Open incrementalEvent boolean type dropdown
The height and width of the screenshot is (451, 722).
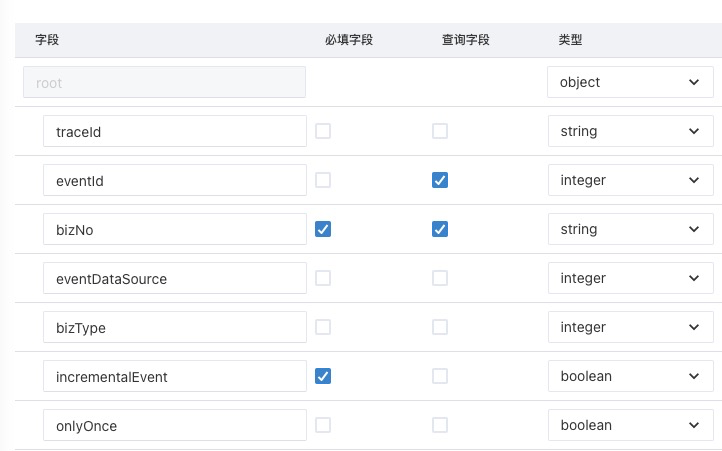pos(630,376)
